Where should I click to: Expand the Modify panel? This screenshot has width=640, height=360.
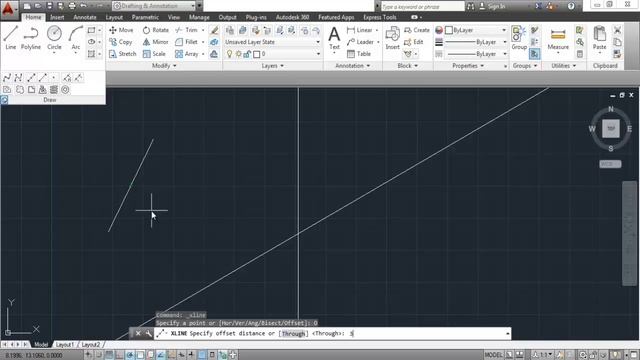pos(164,66)
